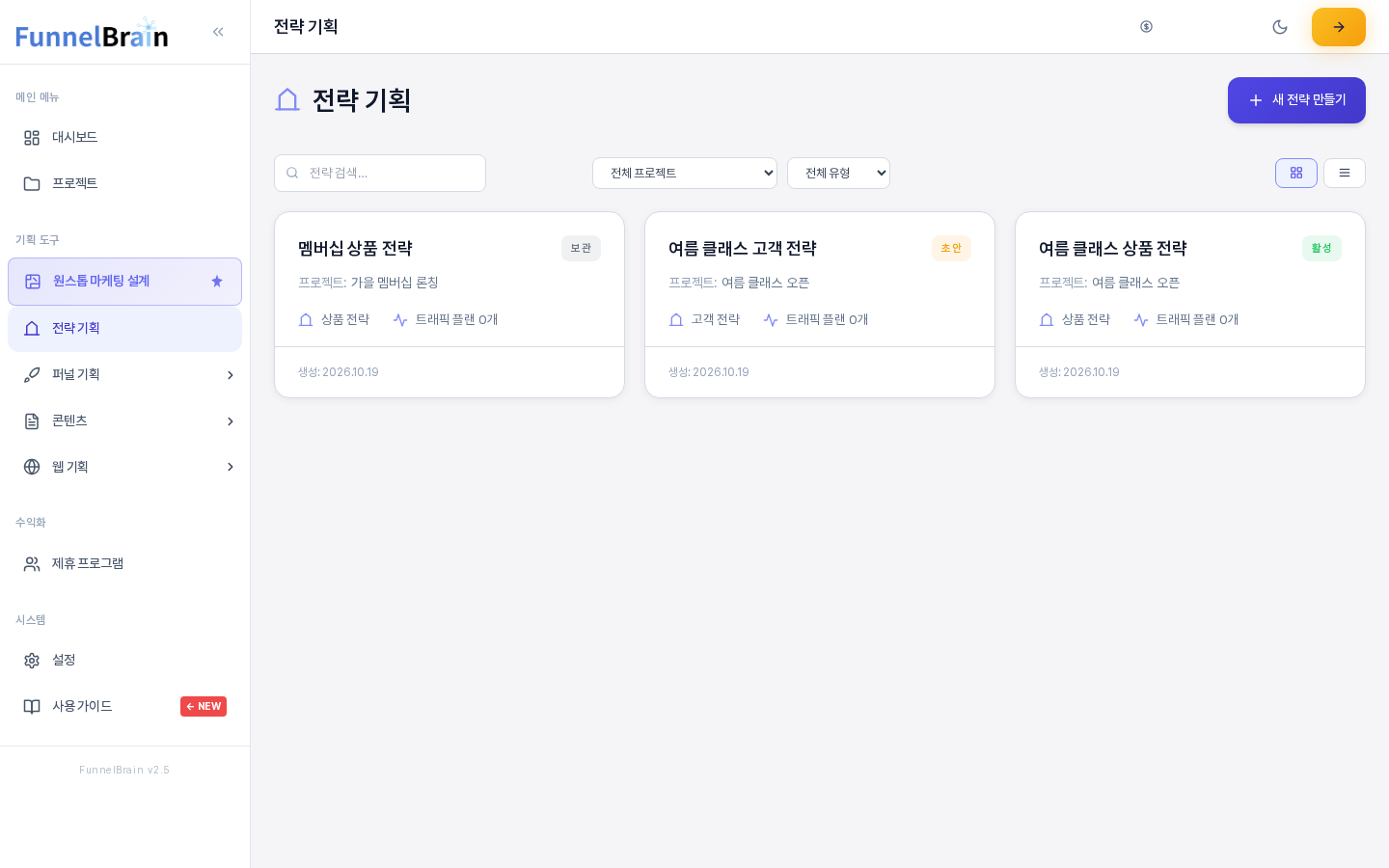Expand the 퍼널 기획 submenu chevron
1389x868 pixels.
click(x=231, y=375)
